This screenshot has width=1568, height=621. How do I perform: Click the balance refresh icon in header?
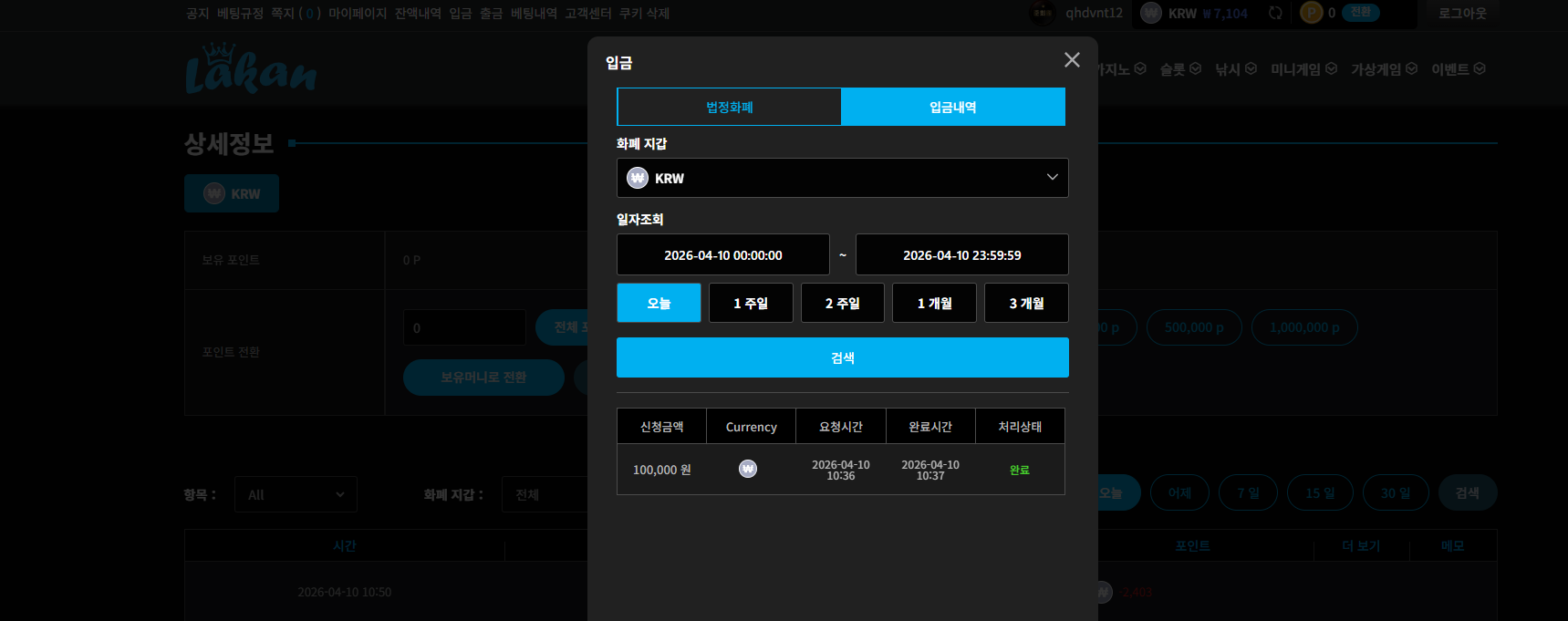(1275, 13)
